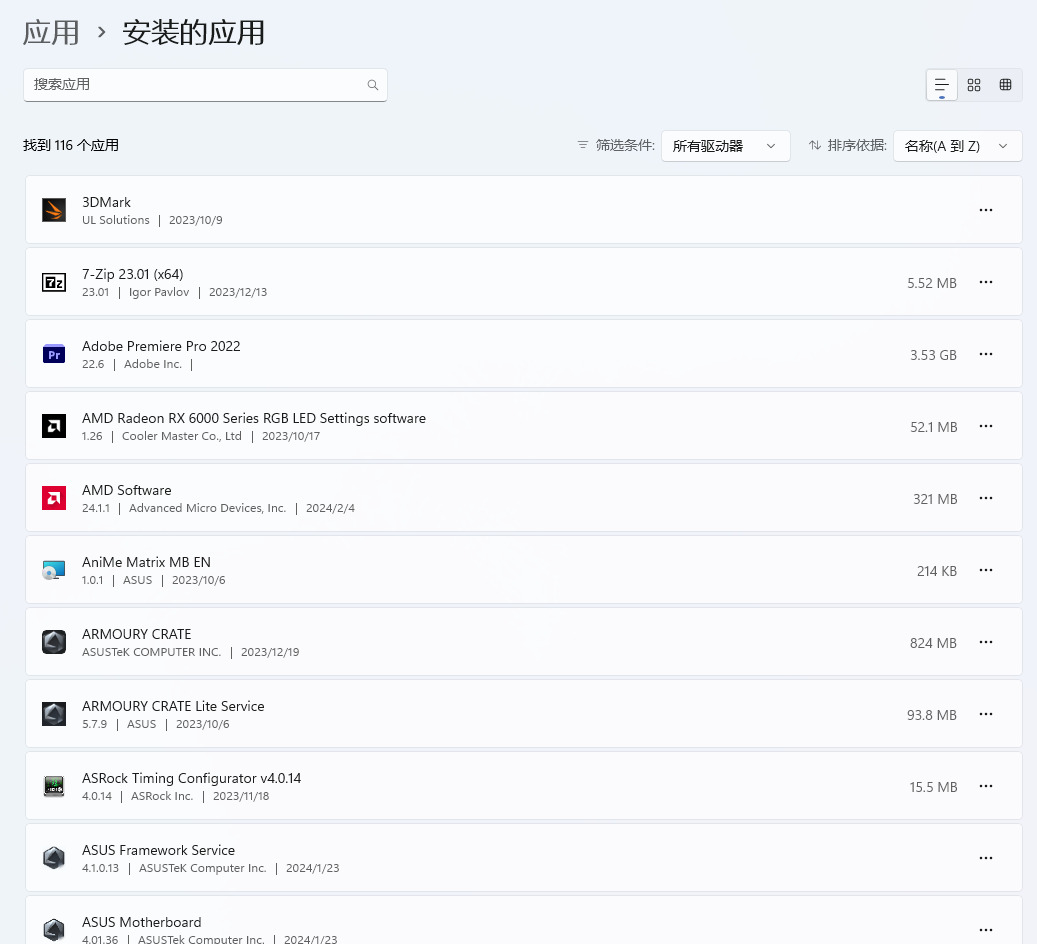This screenshot has height=944, width=1037.
Task: Open more options for AniMe Matrix MB EN
Action: tap(986, 570)
